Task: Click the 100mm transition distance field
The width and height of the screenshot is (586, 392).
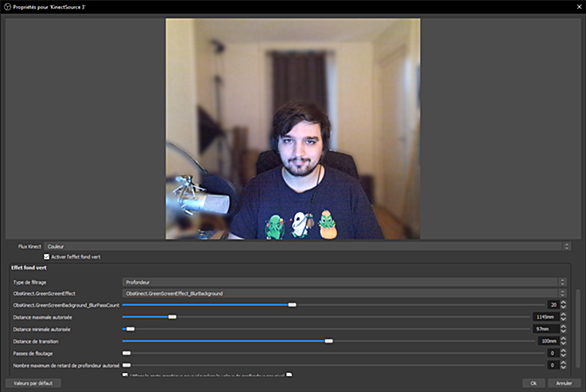Action: tap(549, 341)
